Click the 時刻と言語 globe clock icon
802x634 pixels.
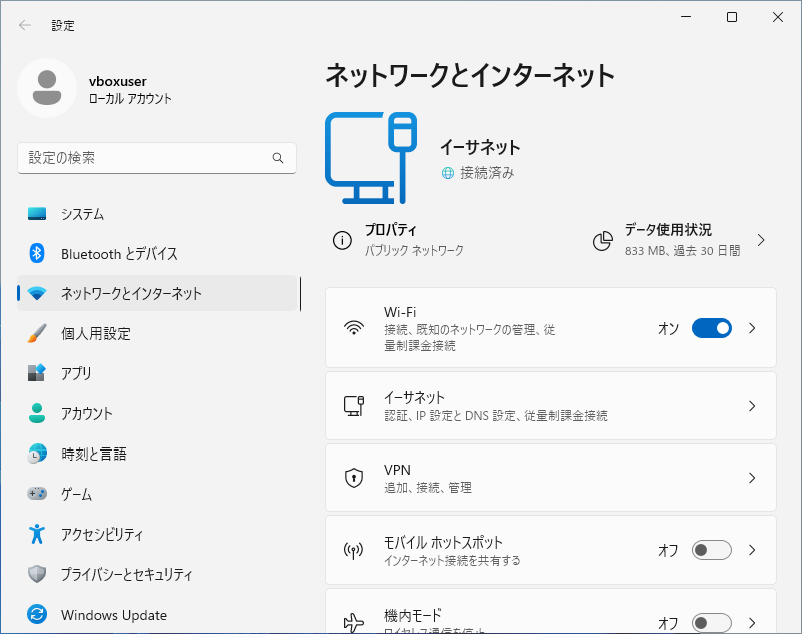[x=37, y=454]
